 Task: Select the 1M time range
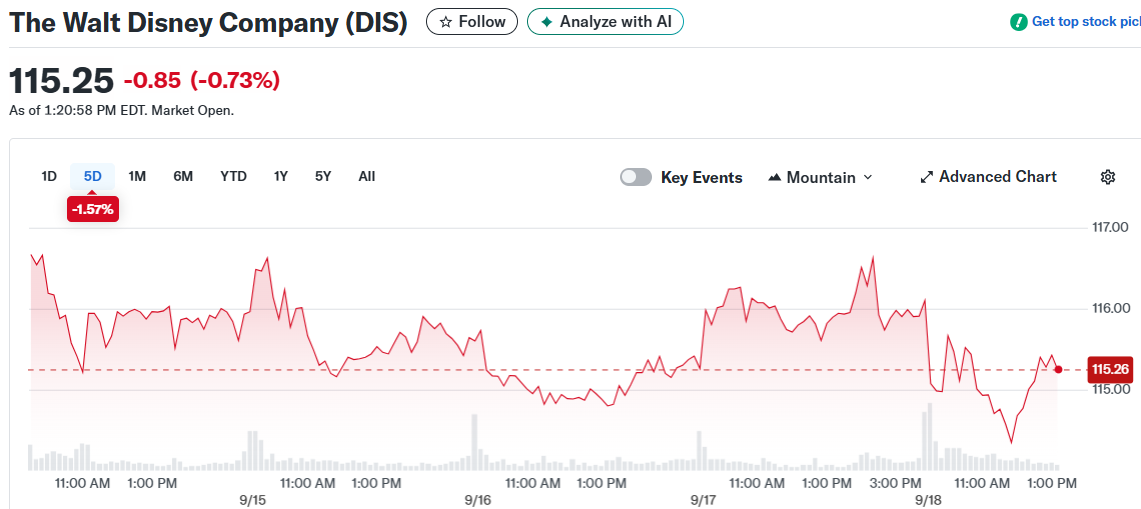pyautogui.click(x=137, y=176)
